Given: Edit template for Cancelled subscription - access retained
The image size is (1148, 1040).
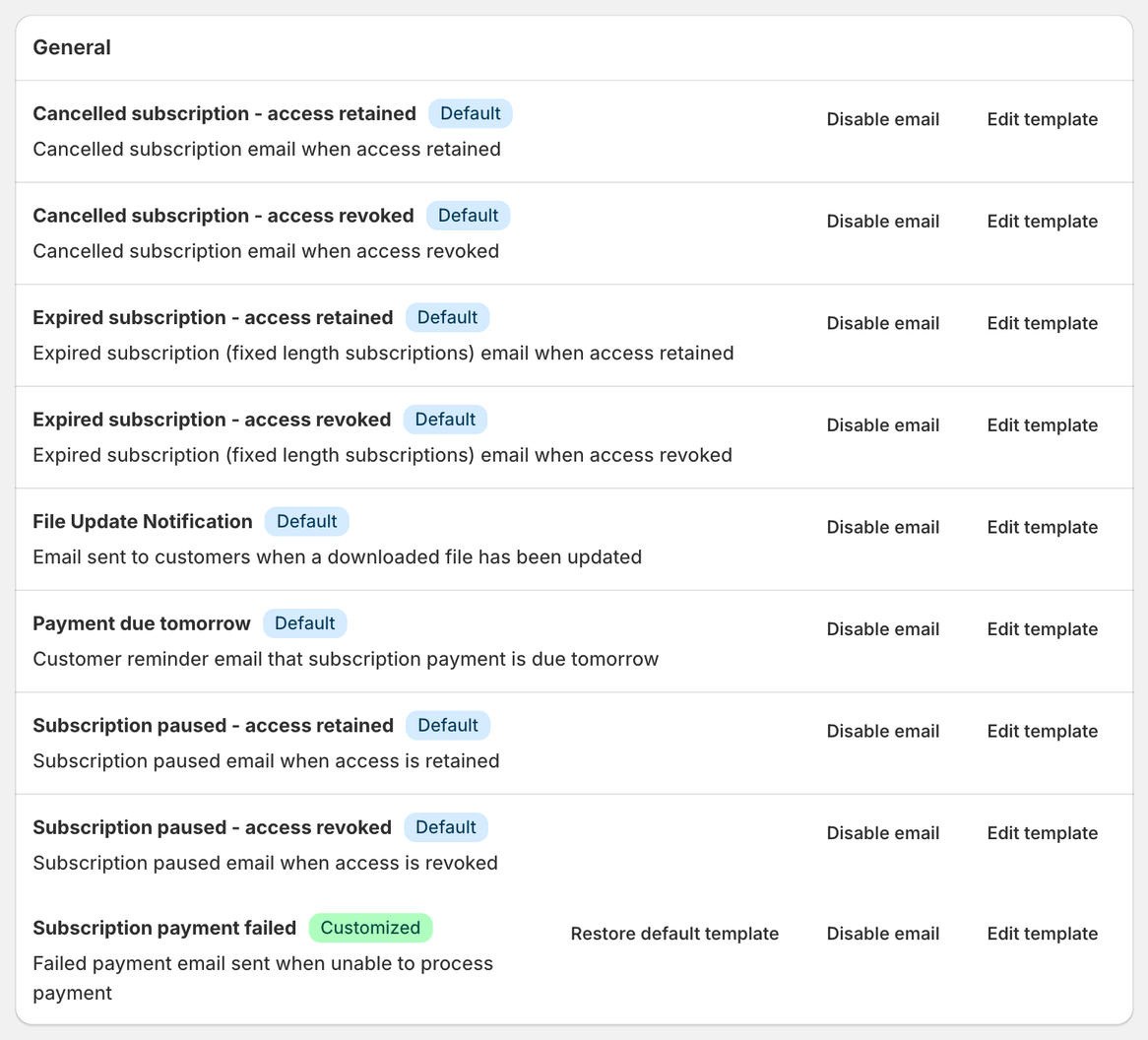Looking at the screenshot, I should point(1042,119).
